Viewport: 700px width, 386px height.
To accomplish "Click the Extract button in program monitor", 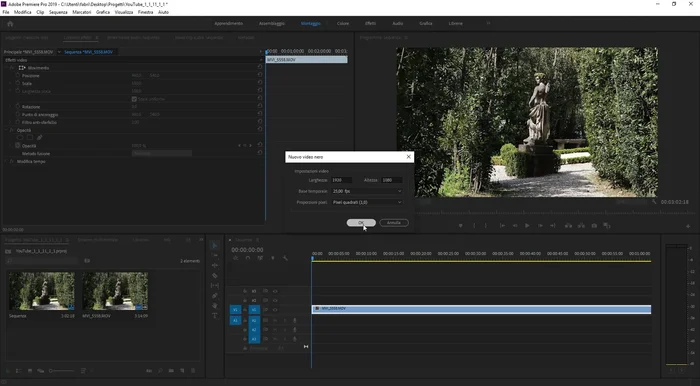I will pos(581,226).
